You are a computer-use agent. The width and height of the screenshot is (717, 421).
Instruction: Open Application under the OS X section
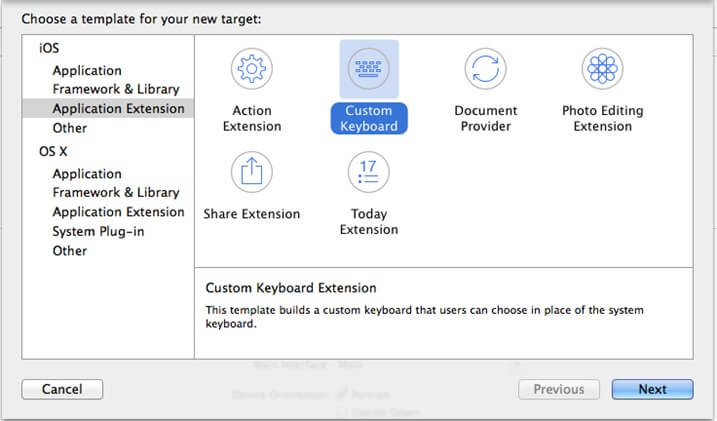pyautogui.click(x=87, y=174)
